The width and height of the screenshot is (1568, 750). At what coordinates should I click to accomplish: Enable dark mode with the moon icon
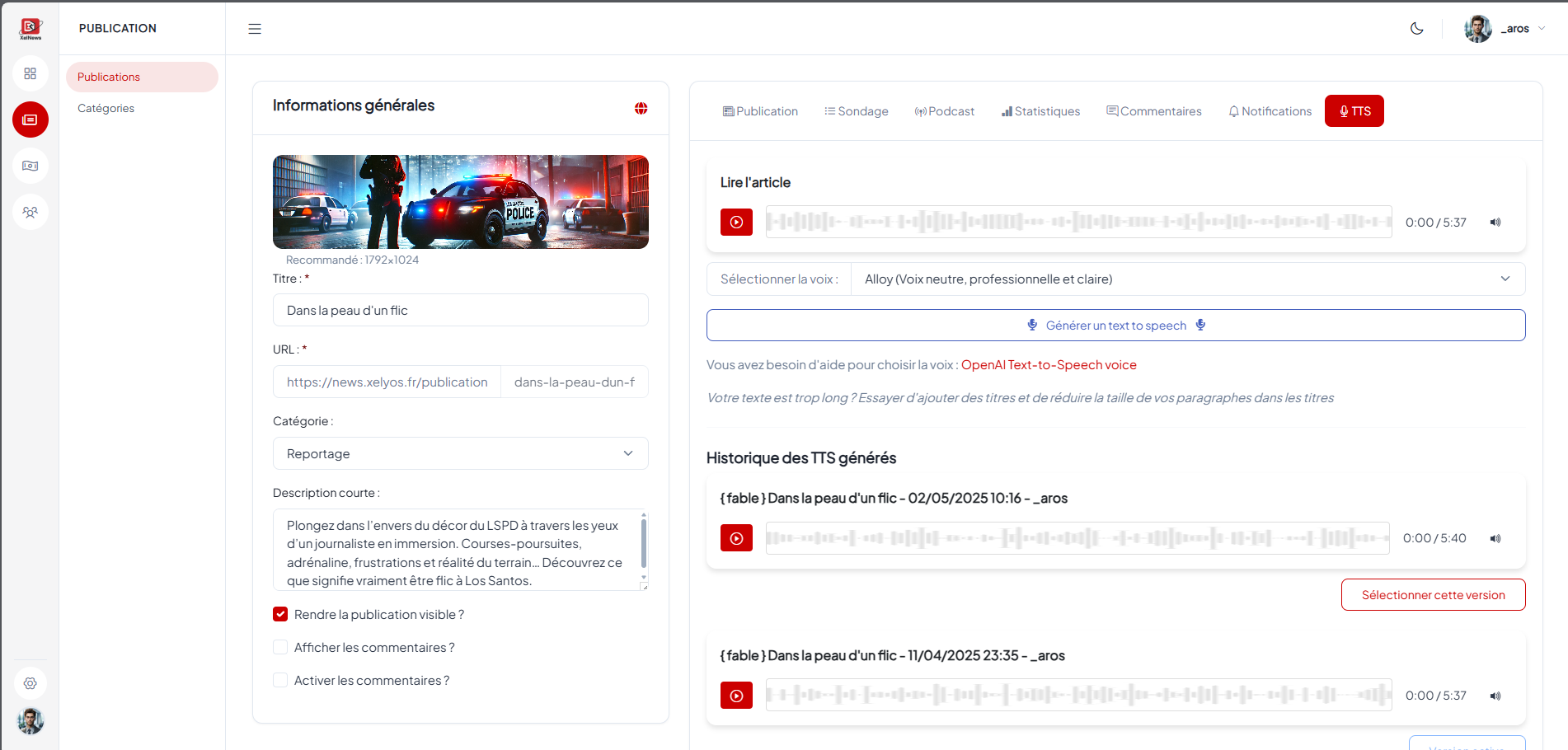point(1416,28)
